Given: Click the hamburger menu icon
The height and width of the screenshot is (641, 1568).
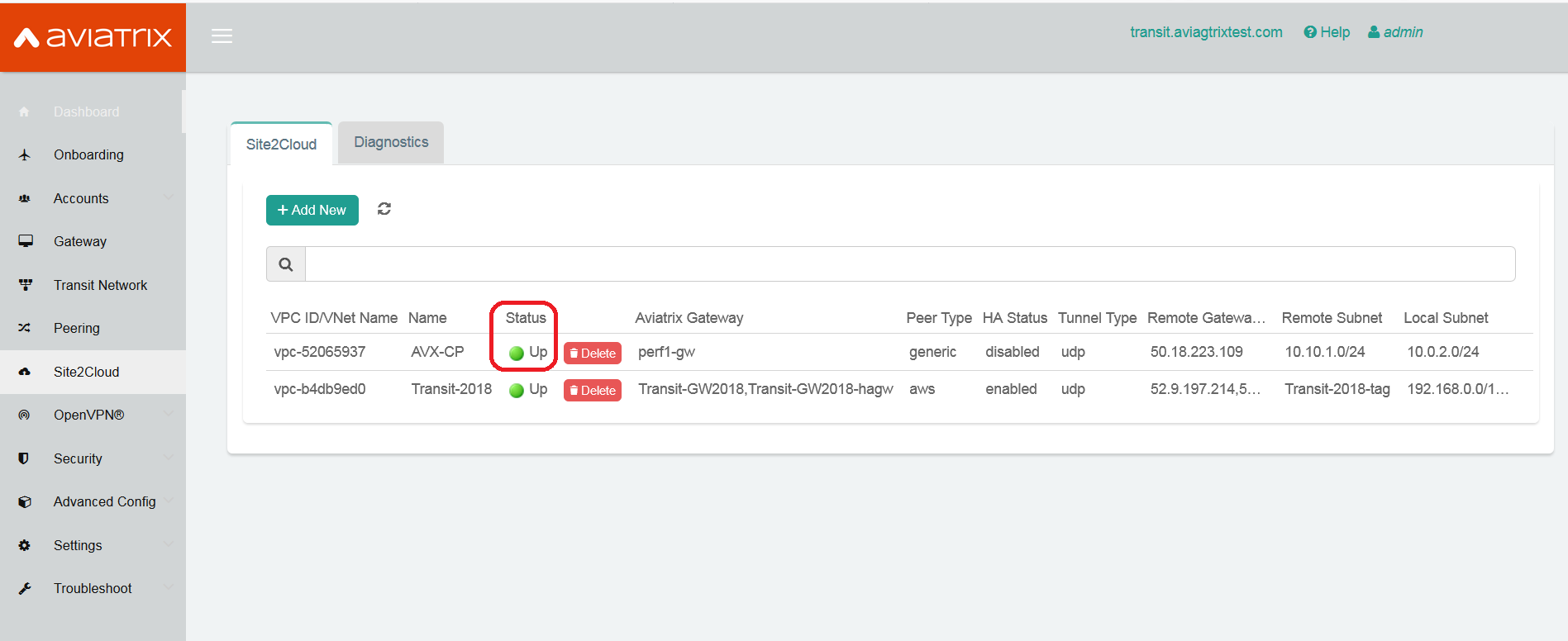Looking at the screenshot, I should [x=222, y=36].
